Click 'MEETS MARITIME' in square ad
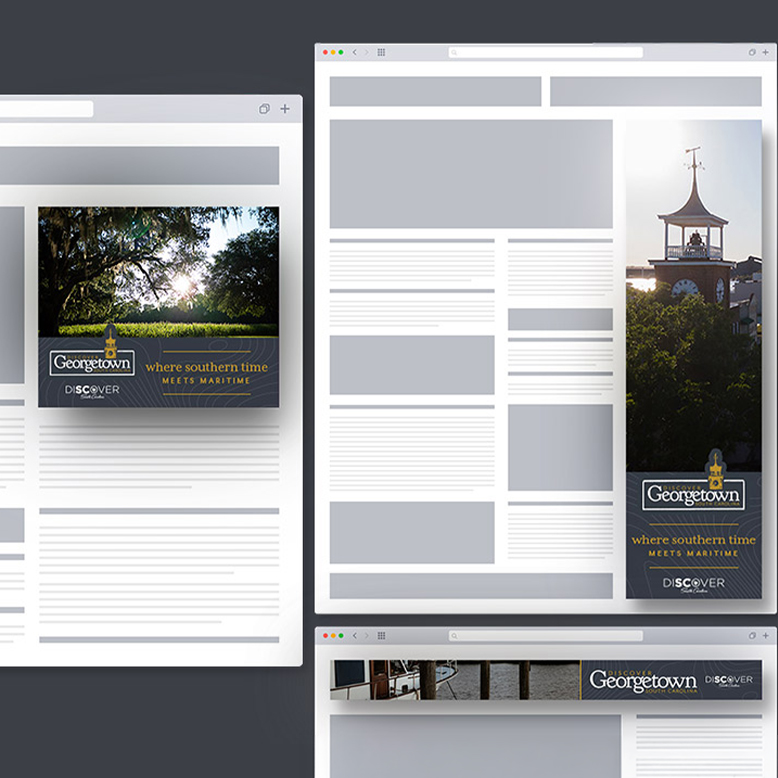The height and width of the screenshot is (778, 778). click(x=206, y=381)
